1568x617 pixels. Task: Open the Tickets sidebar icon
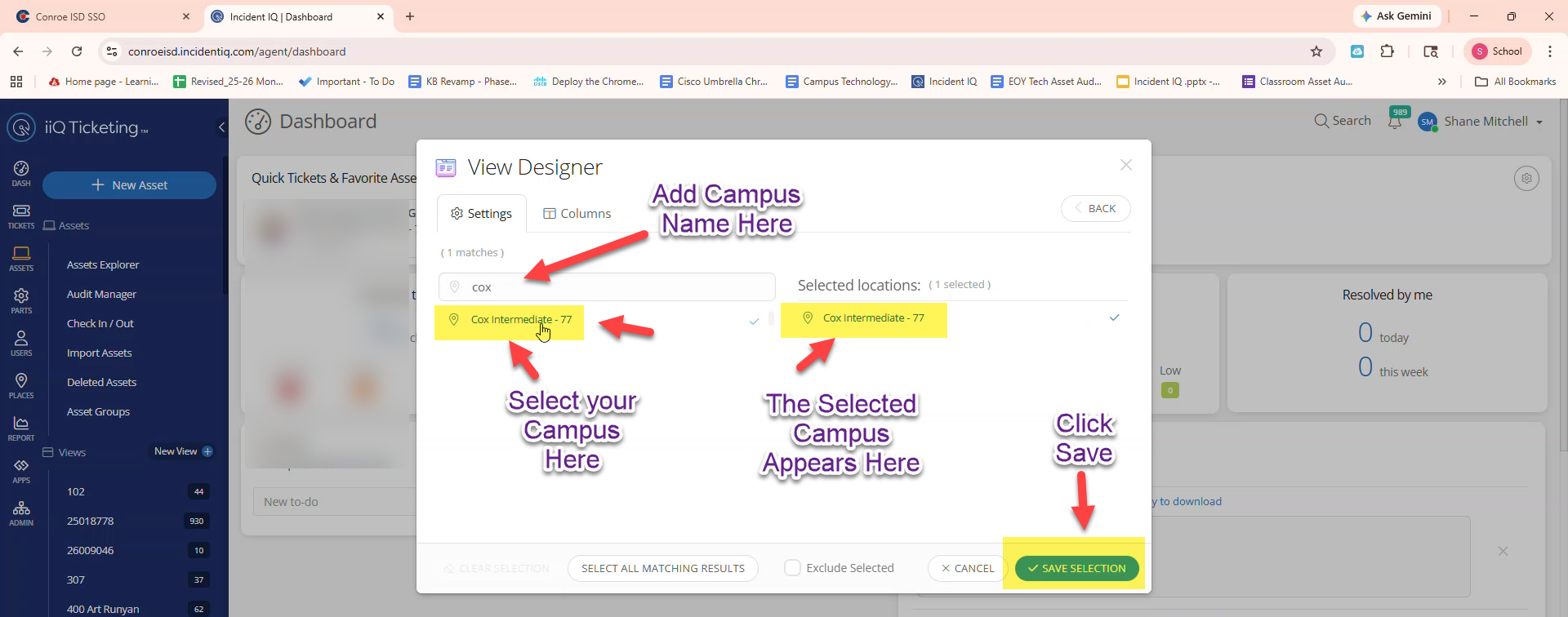pyautogui.click(x=21, y=216)
